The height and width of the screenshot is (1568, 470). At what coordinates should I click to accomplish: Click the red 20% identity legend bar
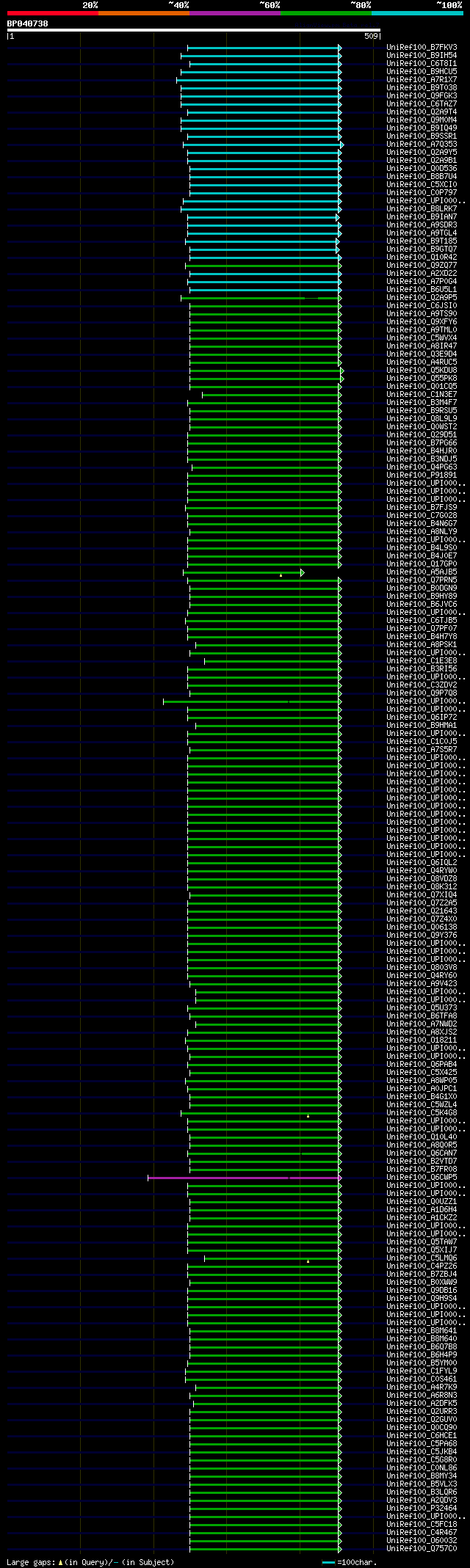coord(52,13)
